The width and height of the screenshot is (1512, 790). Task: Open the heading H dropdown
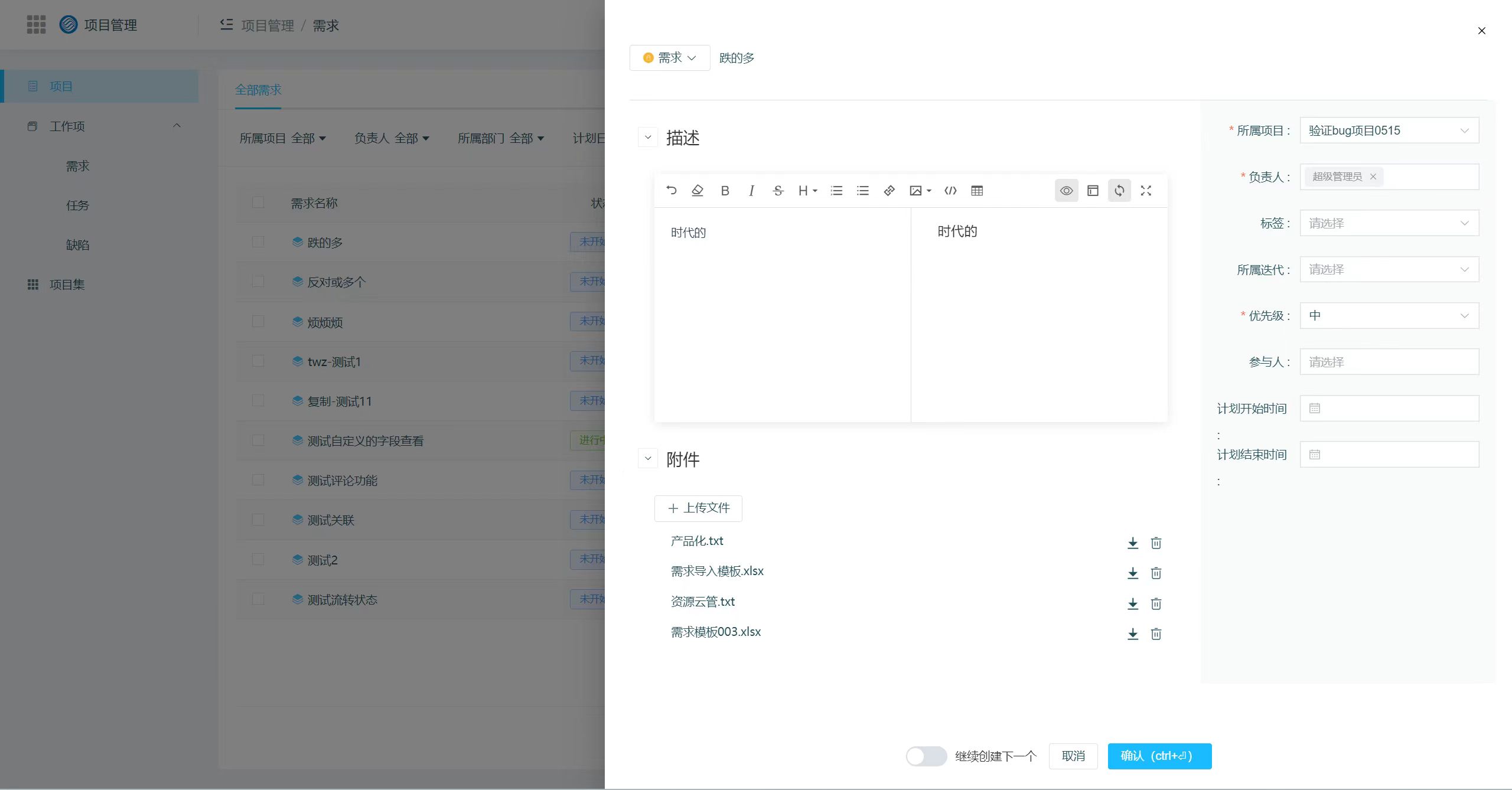coord(807,190)
